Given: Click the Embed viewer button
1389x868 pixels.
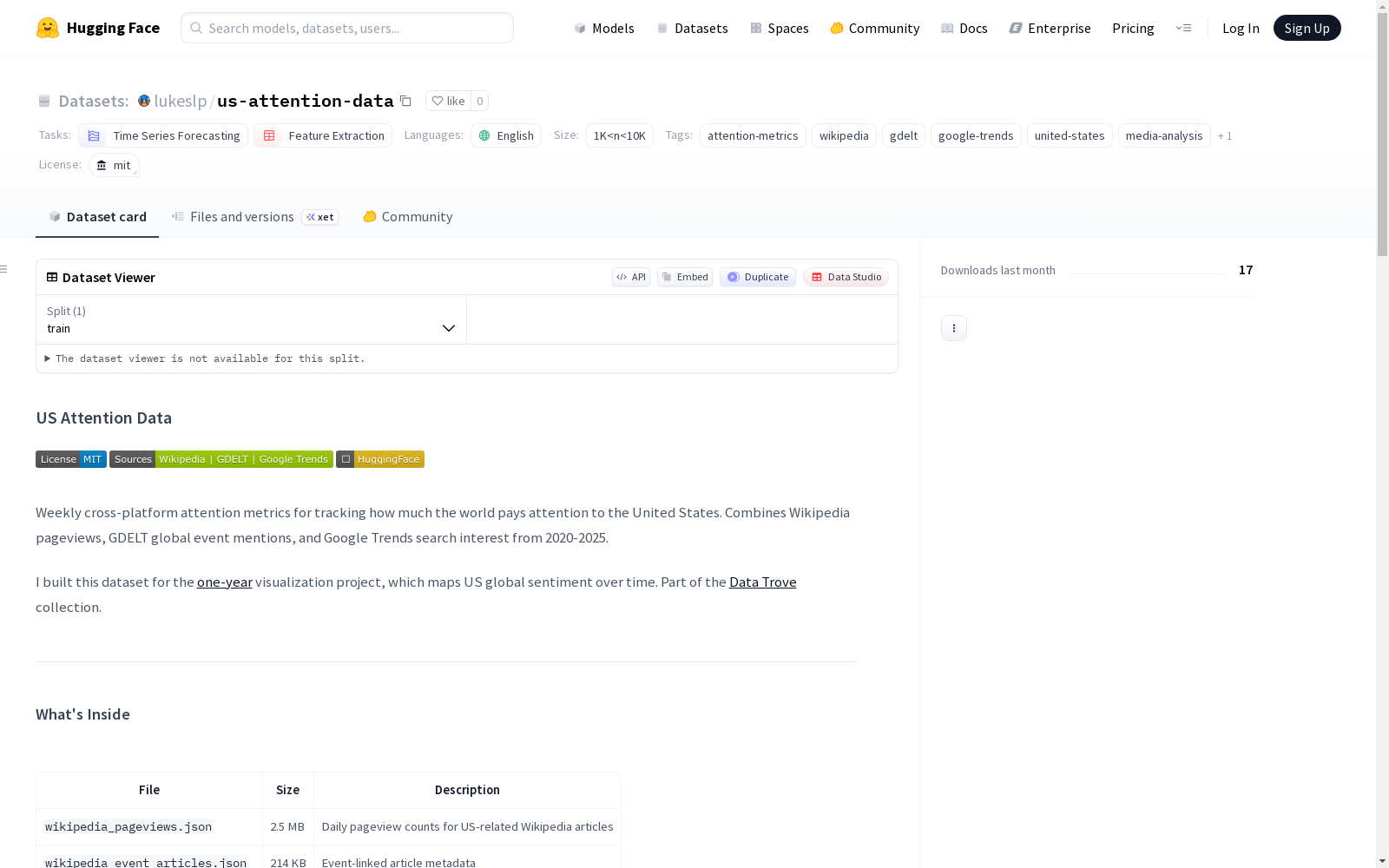Looking at the screenshot, I should coord(685,277).
